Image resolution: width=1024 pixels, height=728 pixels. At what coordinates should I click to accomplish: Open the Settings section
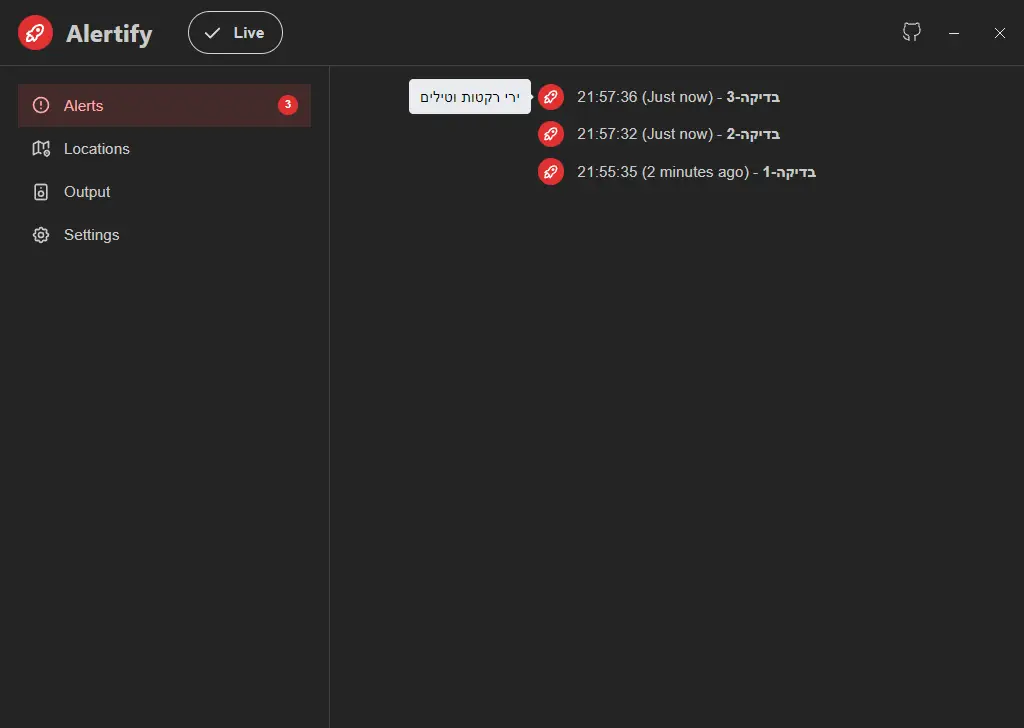tap(91, 234)
